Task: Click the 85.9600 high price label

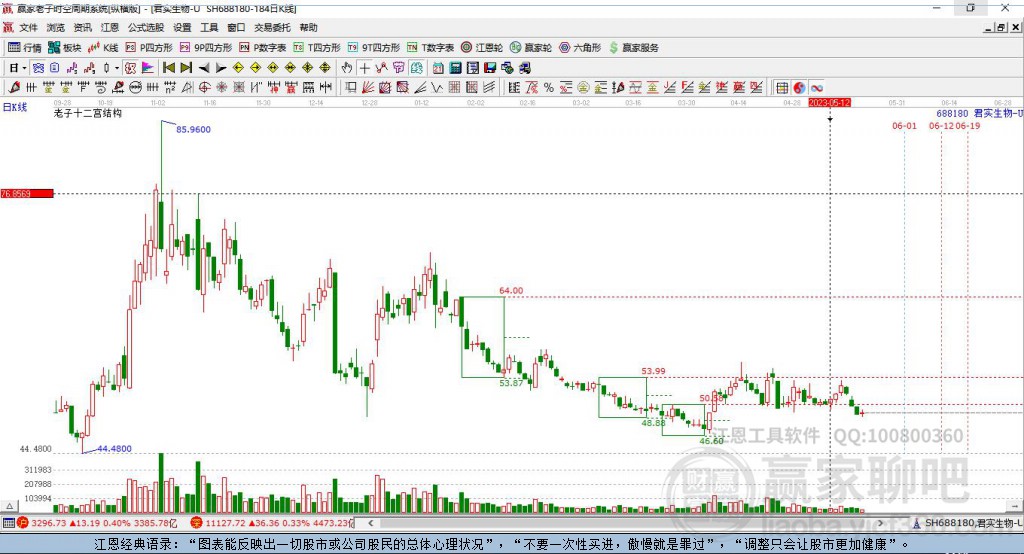Action: 193,129
